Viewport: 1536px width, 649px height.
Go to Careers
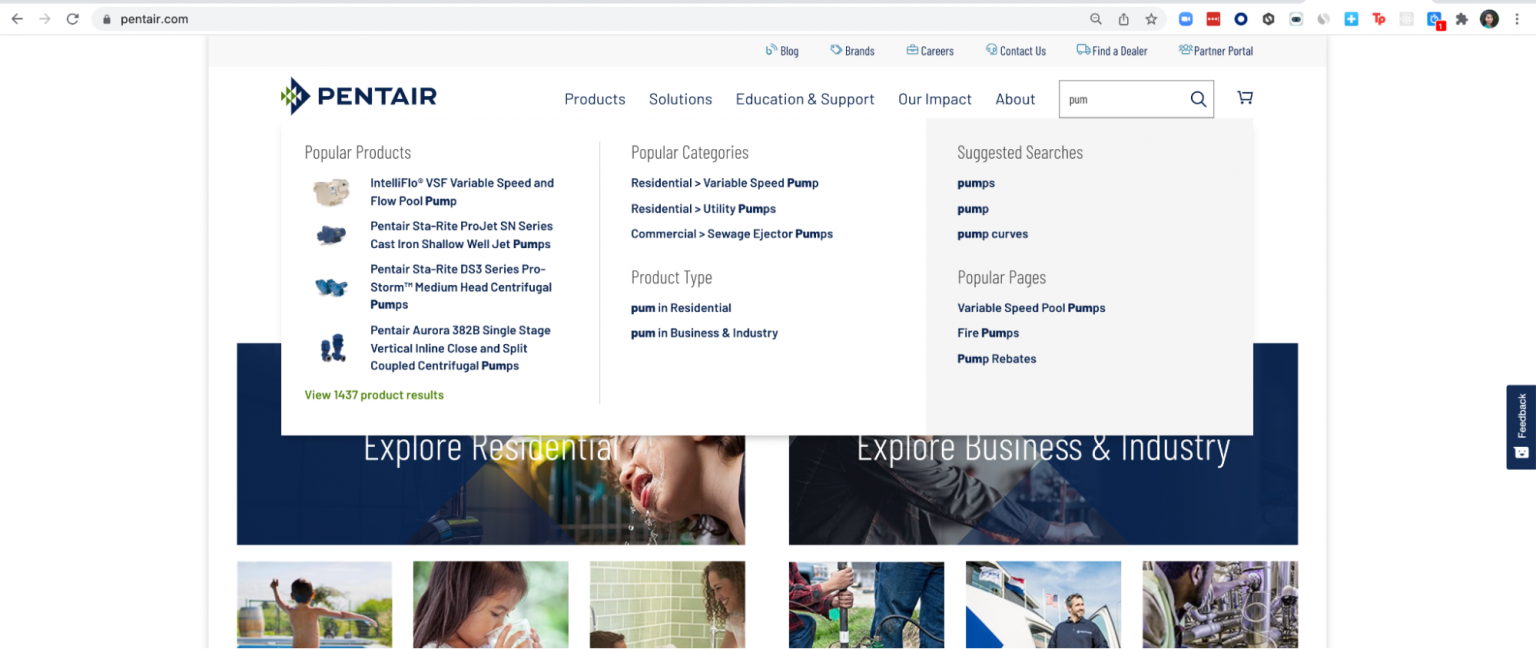click(930, 51)
